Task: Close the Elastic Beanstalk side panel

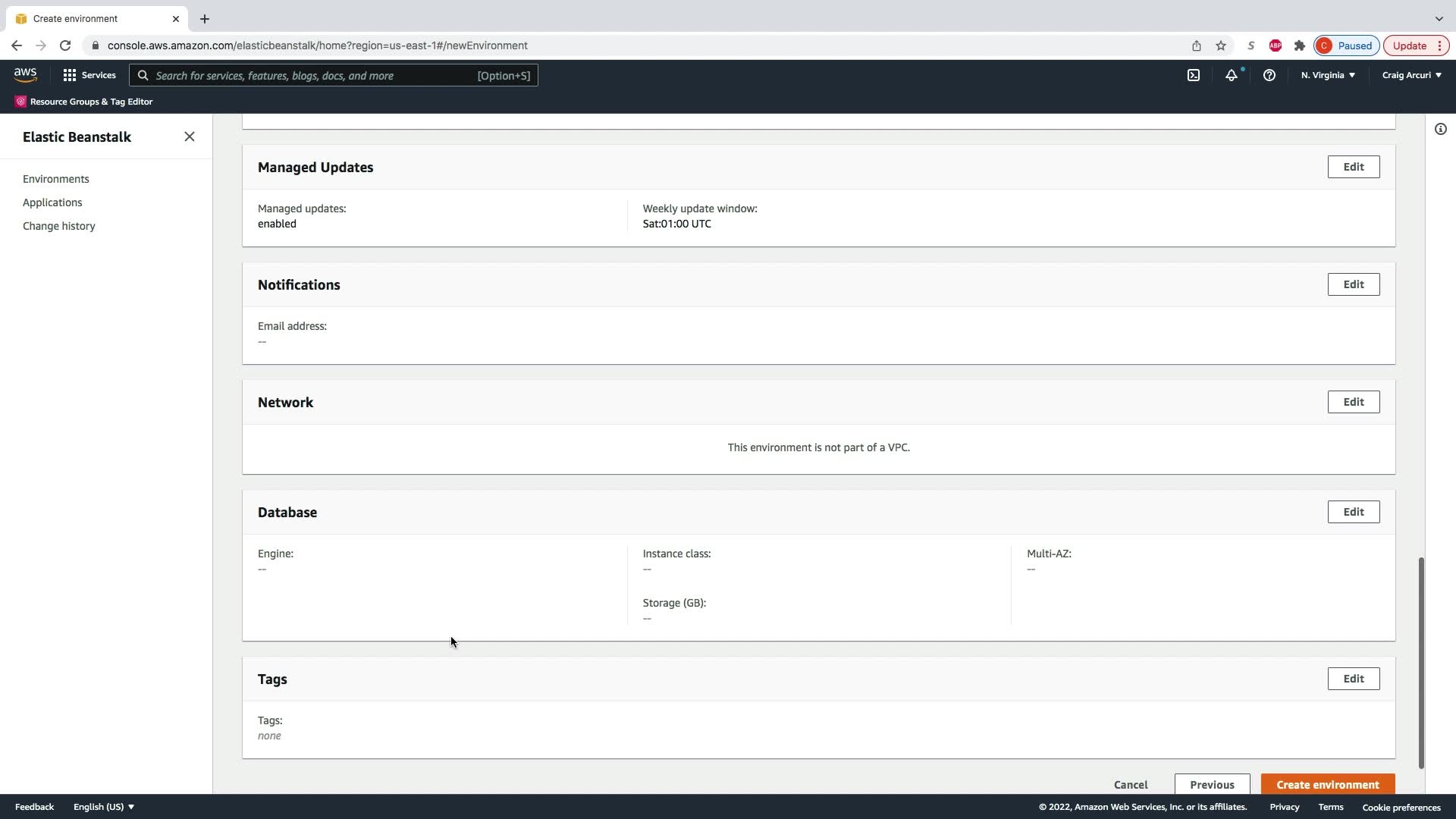Action: (x=190, y=136)
